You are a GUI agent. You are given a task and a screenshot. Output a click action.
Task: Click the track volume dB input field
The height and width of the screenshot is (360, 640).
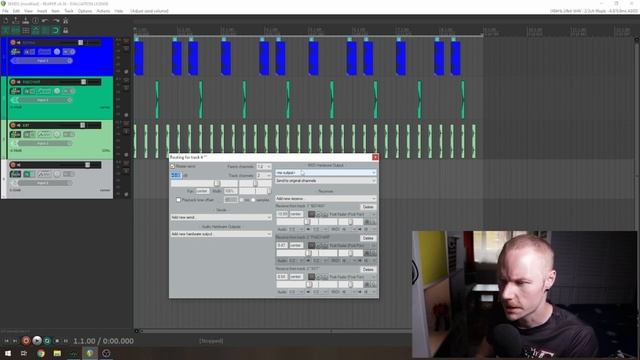coord(176,175)
